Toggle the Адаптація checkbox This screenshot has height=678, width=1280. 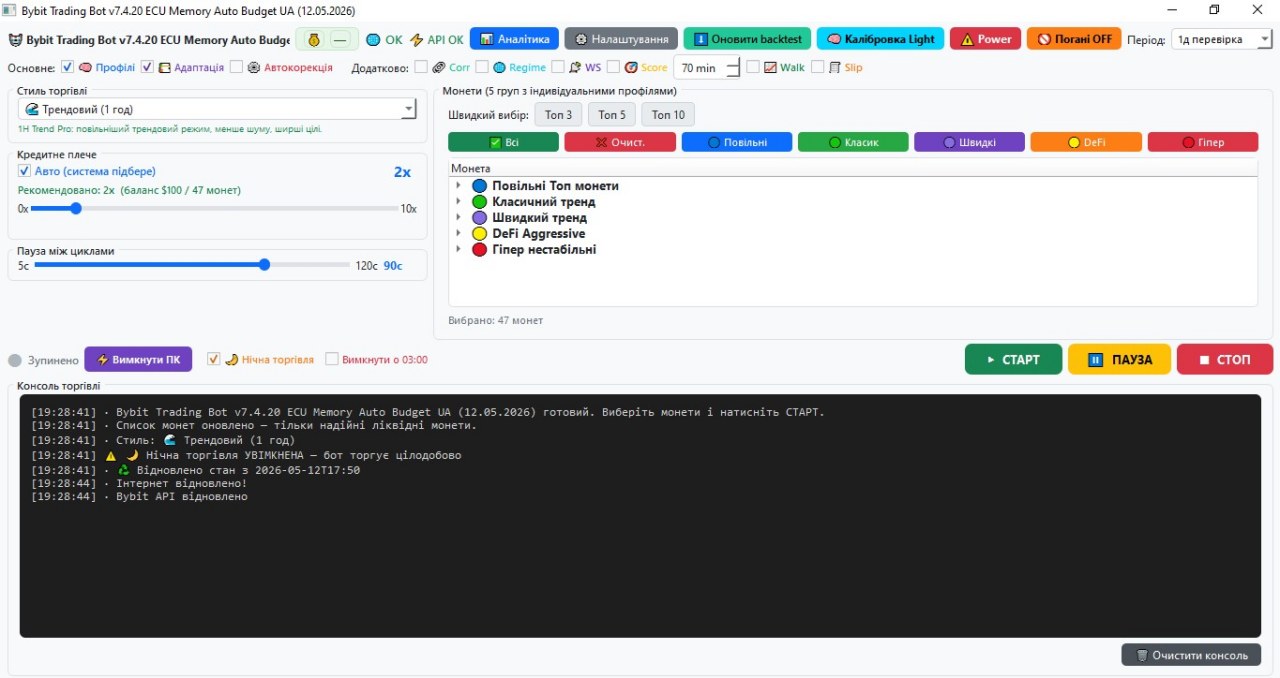pyautogui.click(x=147, y=67)
